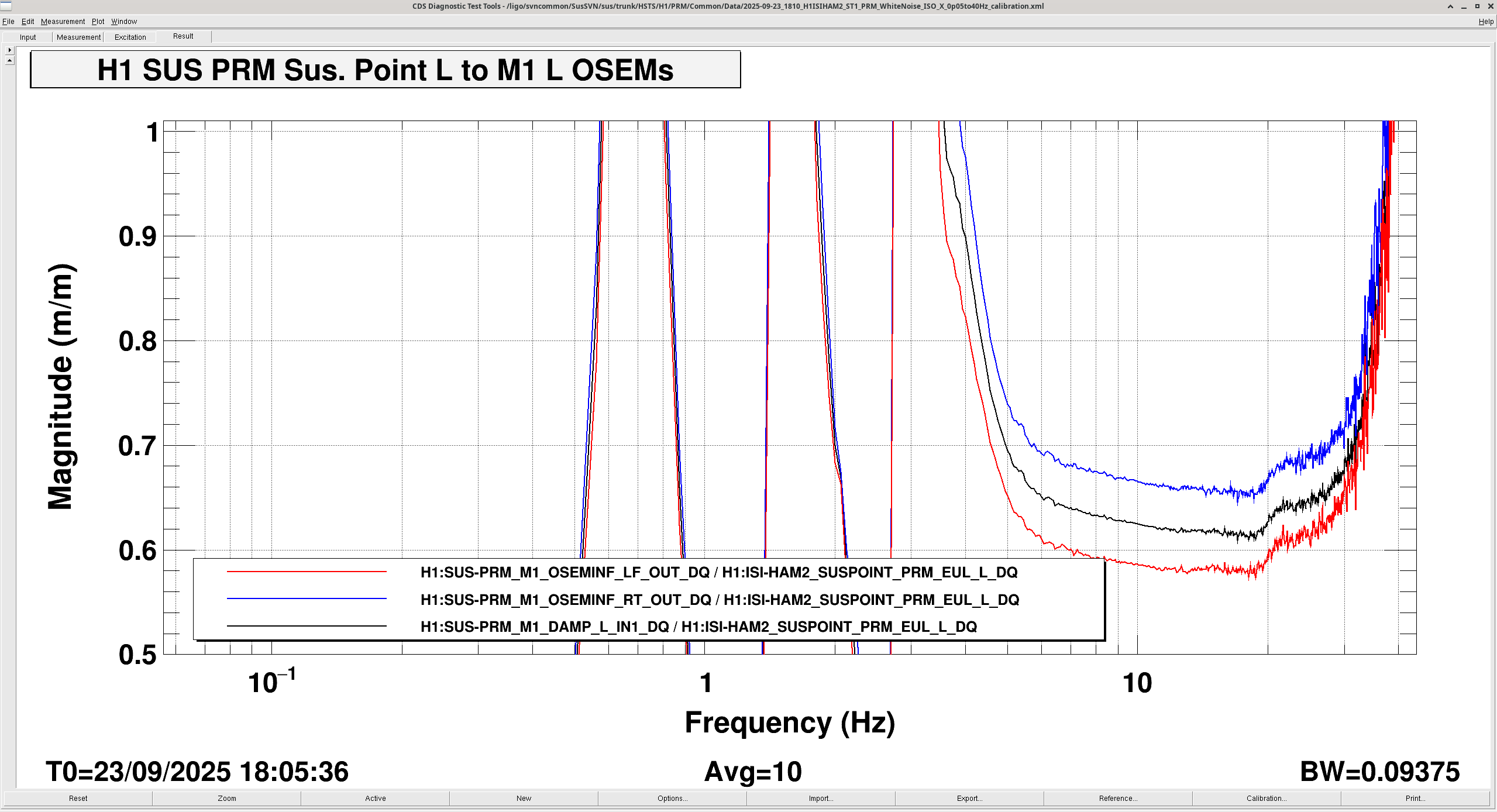The height and width of the screenshot is (812, 1497).
Task: Open the Plot menu
Action: click(x=98, y=22)
